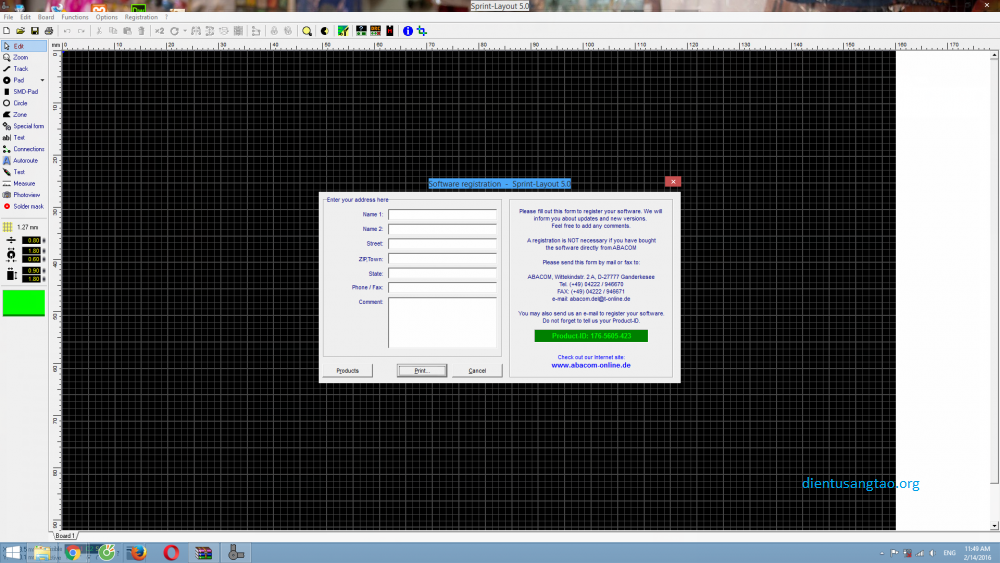Click the blue info icon in toolbar
Image resolution: width=1000 pixels, height=563 pixels.
[408, 31]
